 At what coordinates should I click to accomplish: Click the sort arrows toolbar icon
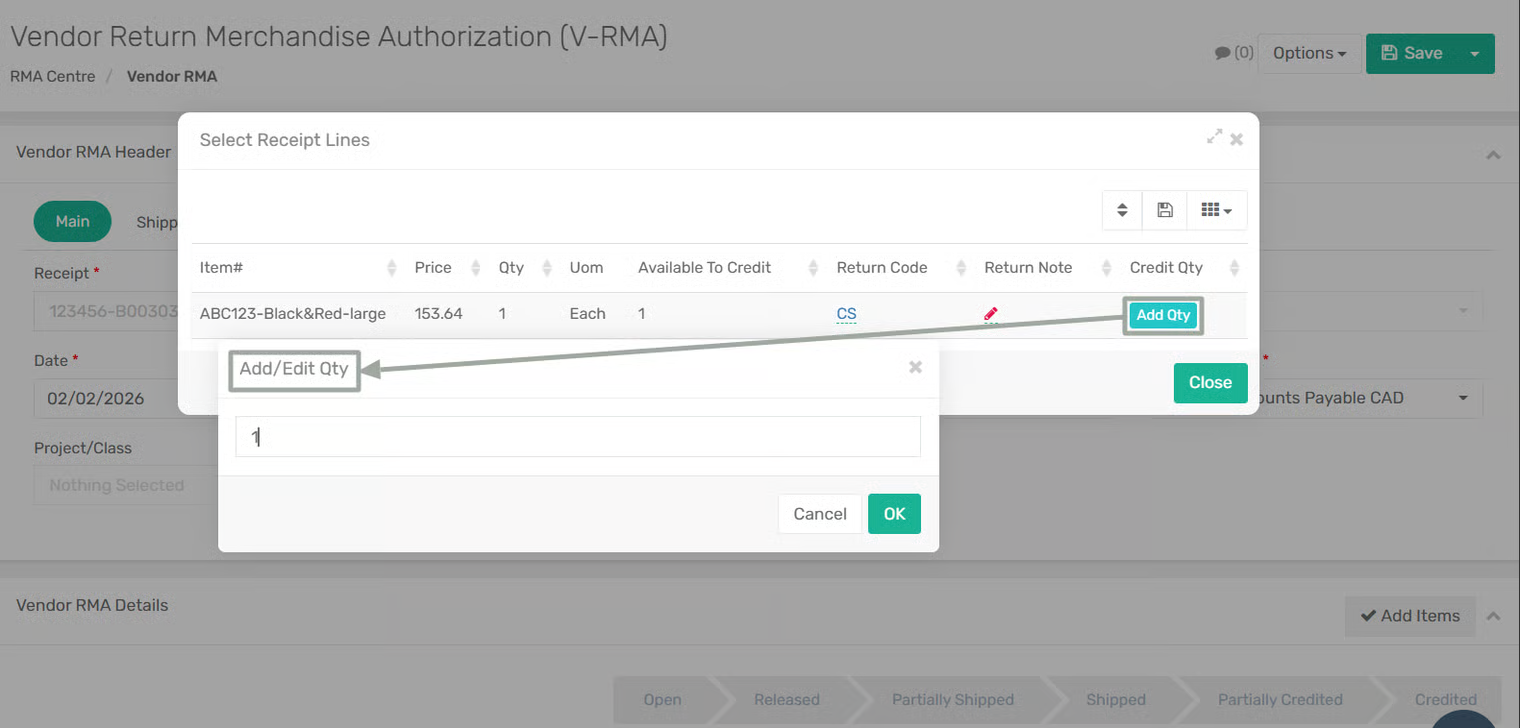point(1122,210)
